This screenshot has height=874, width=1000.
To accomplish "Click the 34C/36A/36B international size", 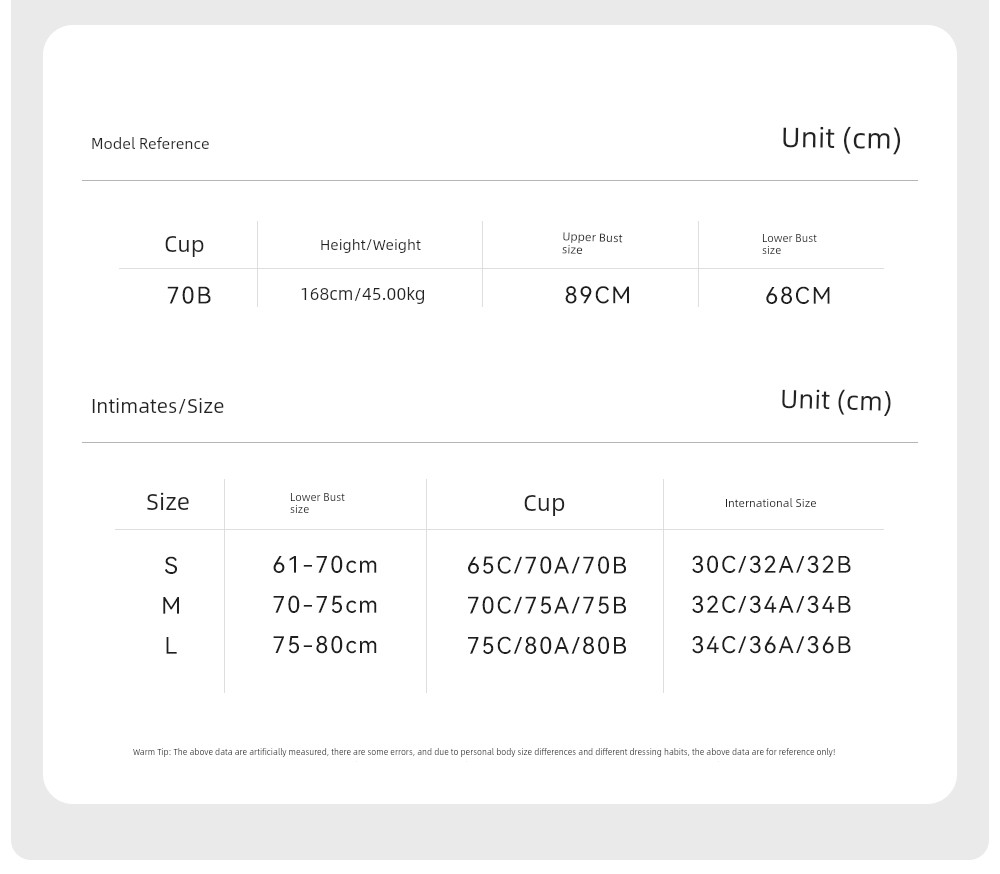I will [771, 645].
